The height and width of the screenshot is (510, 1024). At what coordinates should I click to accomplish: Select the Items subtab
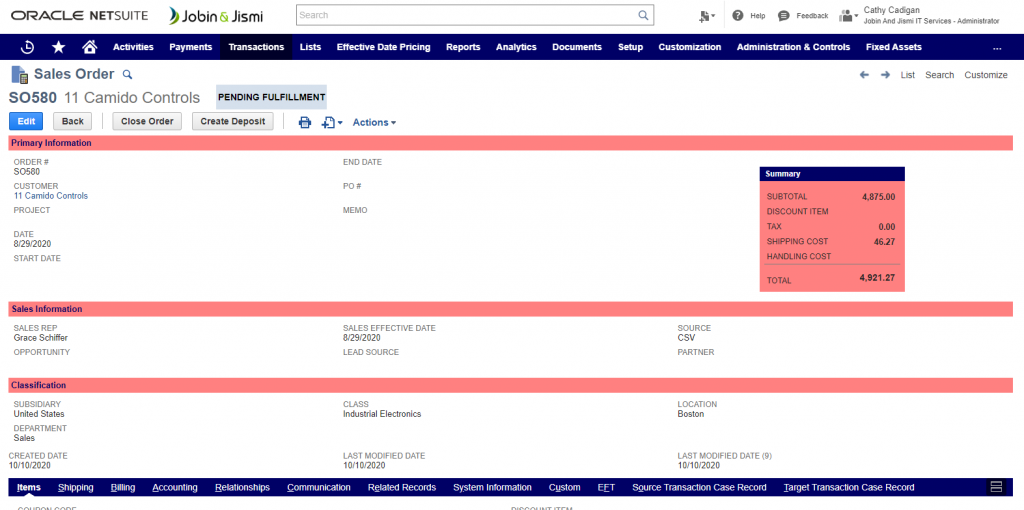pos(29,487)
